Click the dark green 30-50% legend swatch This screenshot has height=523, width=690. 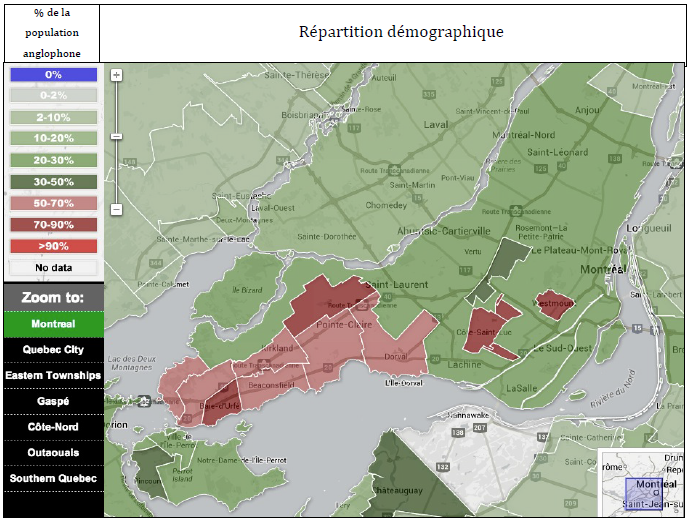[x=53, y=182]
